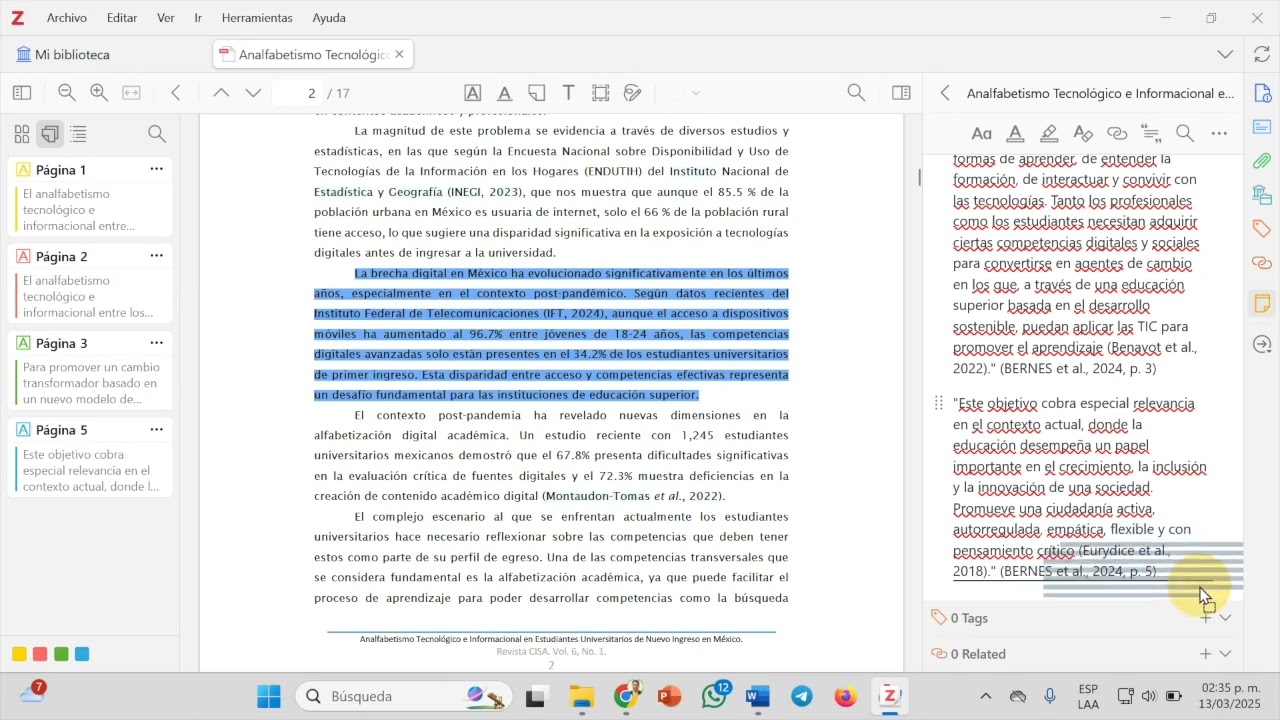Add a related item to note
This screenshot has width=1280, height=720.
(1205, 654)
